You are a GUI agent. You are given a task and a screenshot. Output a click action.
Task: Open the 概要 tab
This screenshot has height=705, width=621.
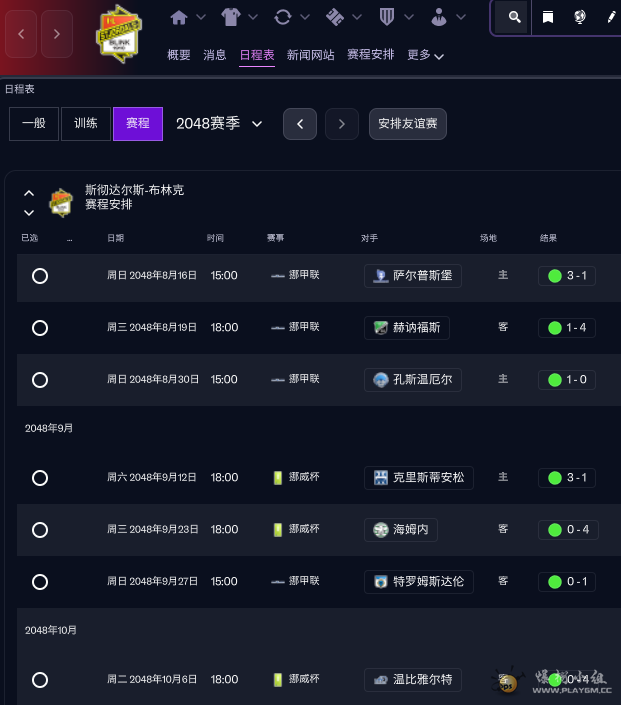click(179, 55)
